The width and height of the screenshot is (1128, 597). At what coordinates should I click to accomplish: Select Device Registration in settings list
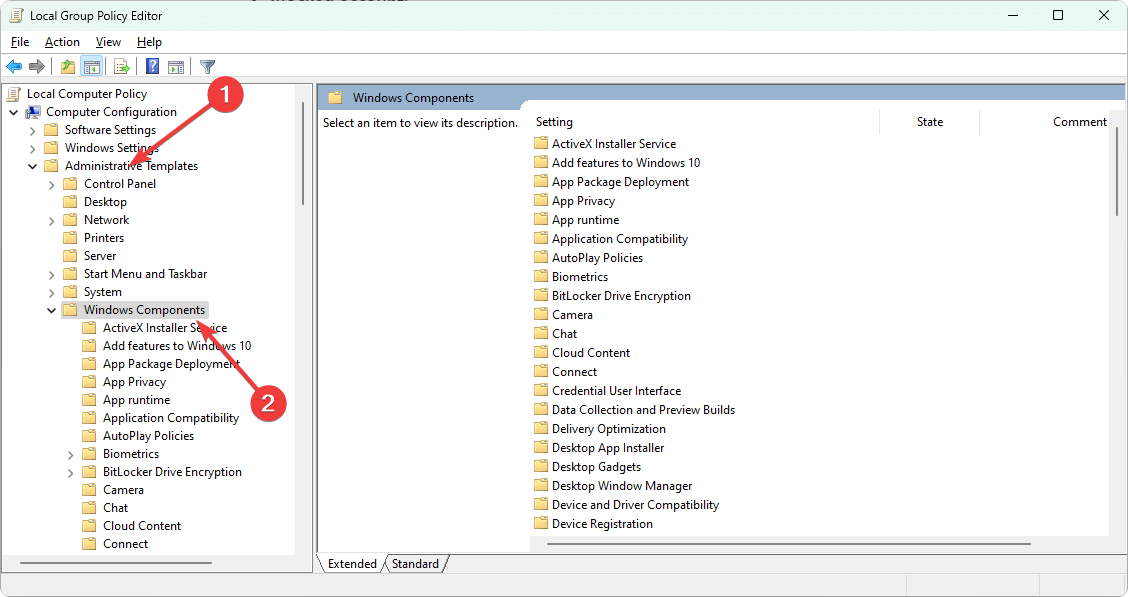(x=602, y=524)
